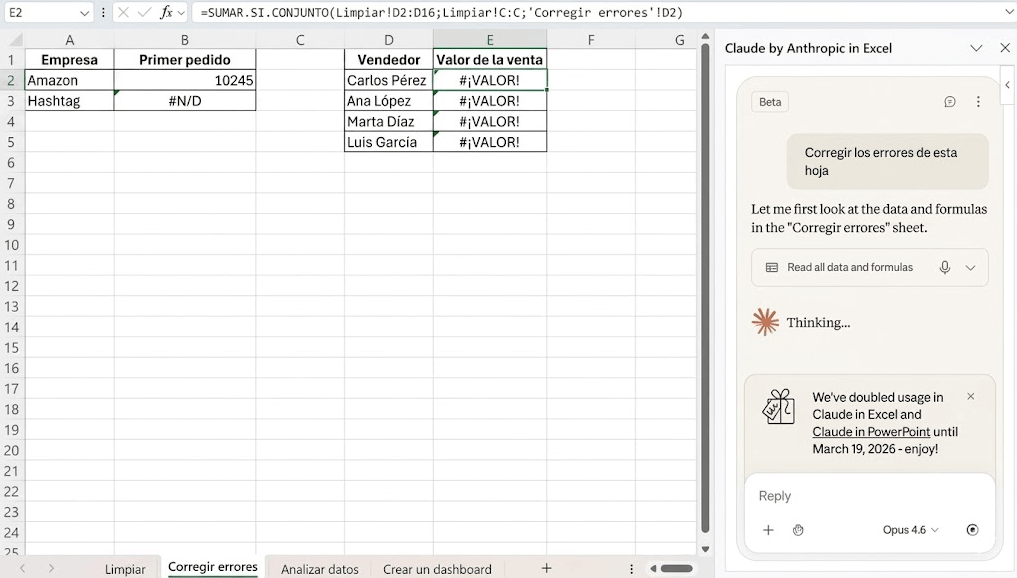Select cell containing 10245

[x=185, y=80]
